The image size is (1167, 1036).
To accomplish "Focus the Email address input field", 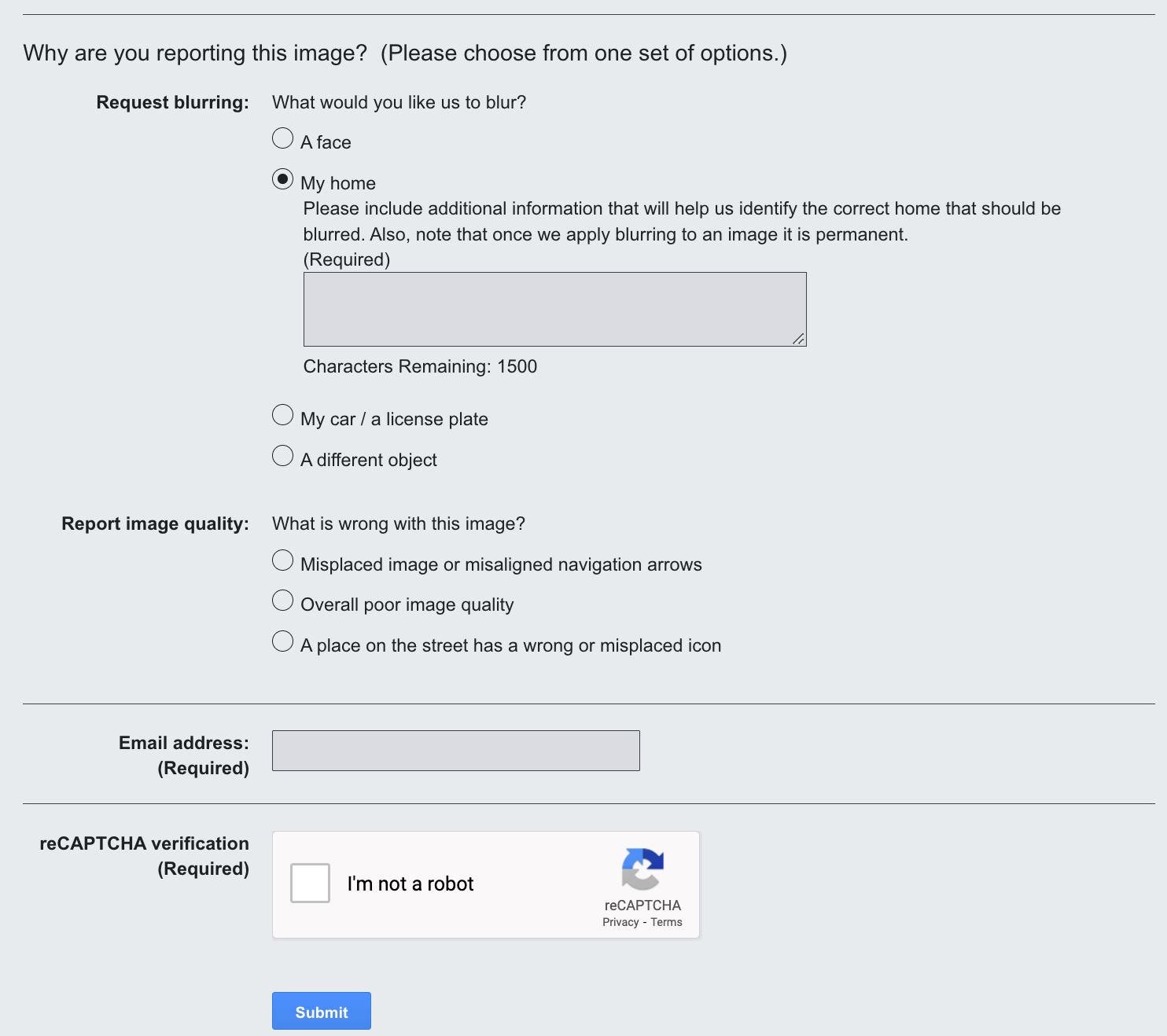I will pos(455,751).
